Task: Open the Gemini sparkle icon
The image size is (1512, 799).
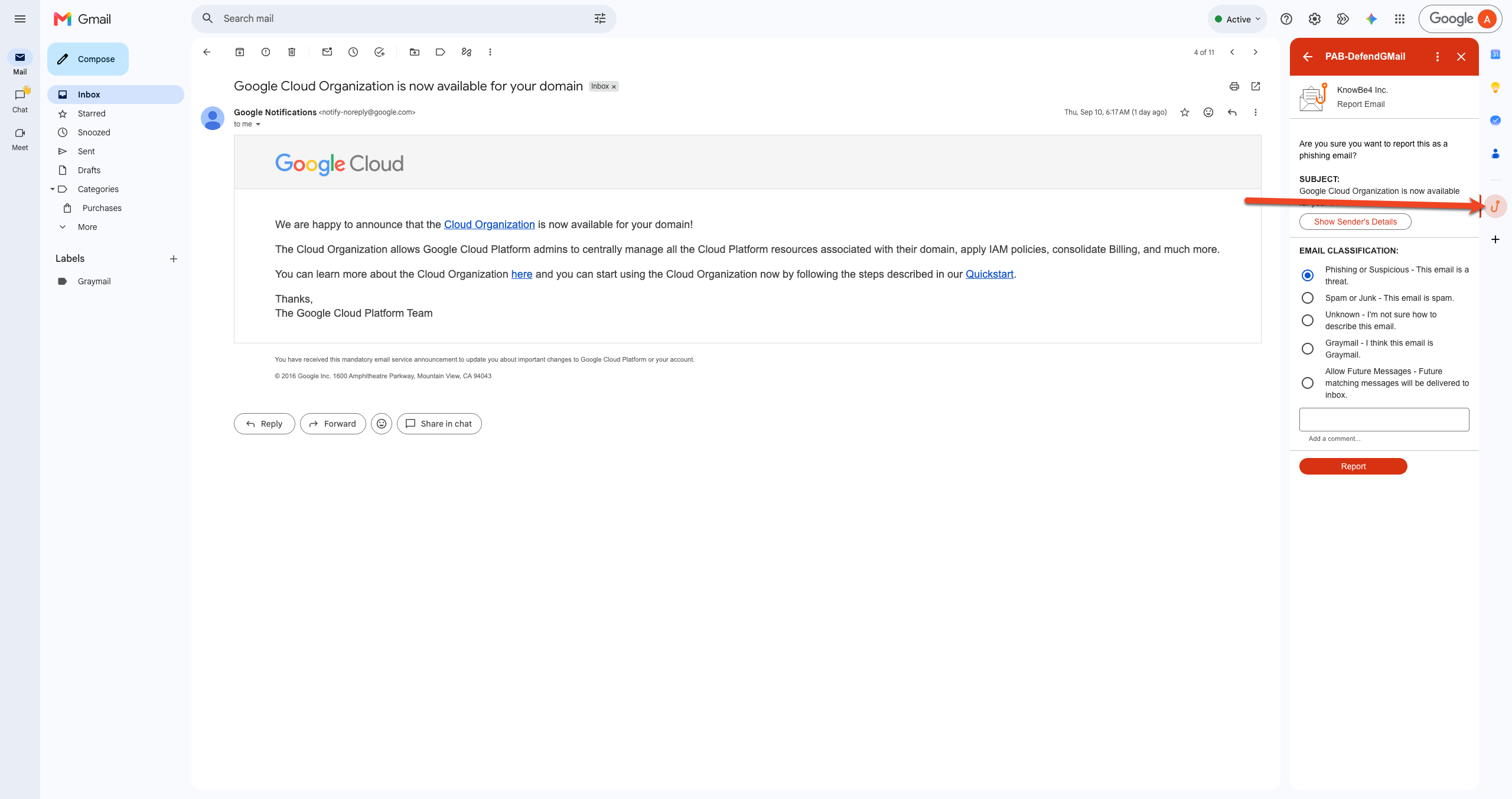Action: click(x=1371, y=19)
